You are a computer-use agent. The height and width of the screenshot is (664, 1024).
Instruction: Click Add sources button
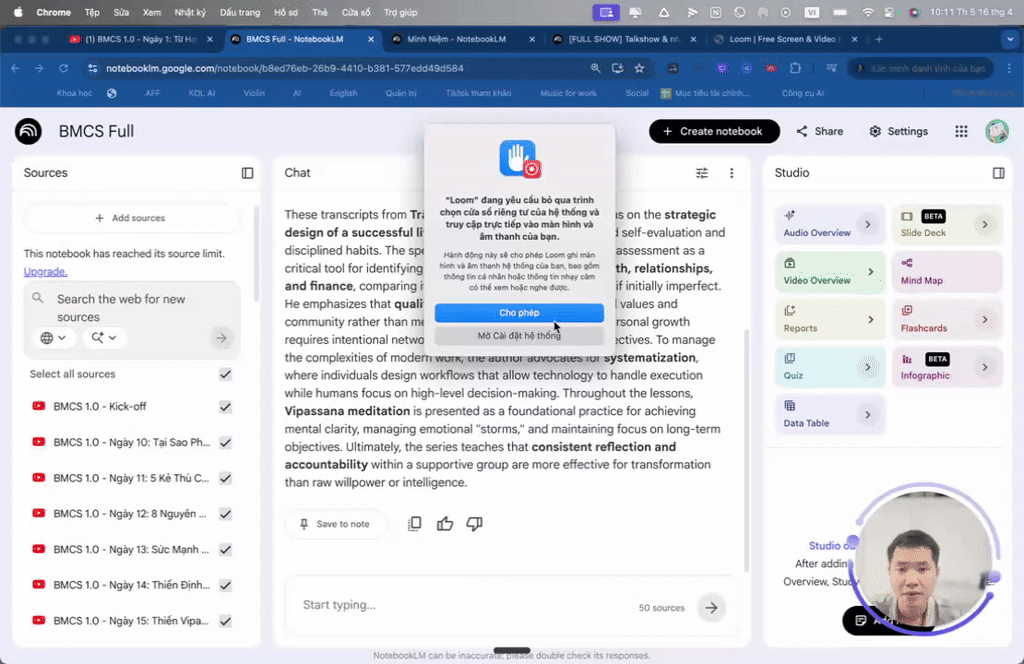click(131, 218)
